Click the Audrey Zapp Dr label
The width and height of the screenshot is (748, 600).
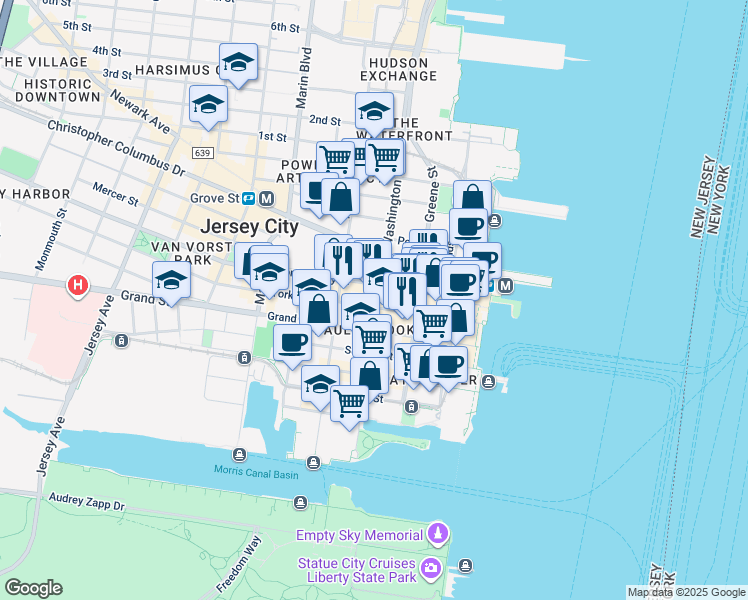(87, 502)
